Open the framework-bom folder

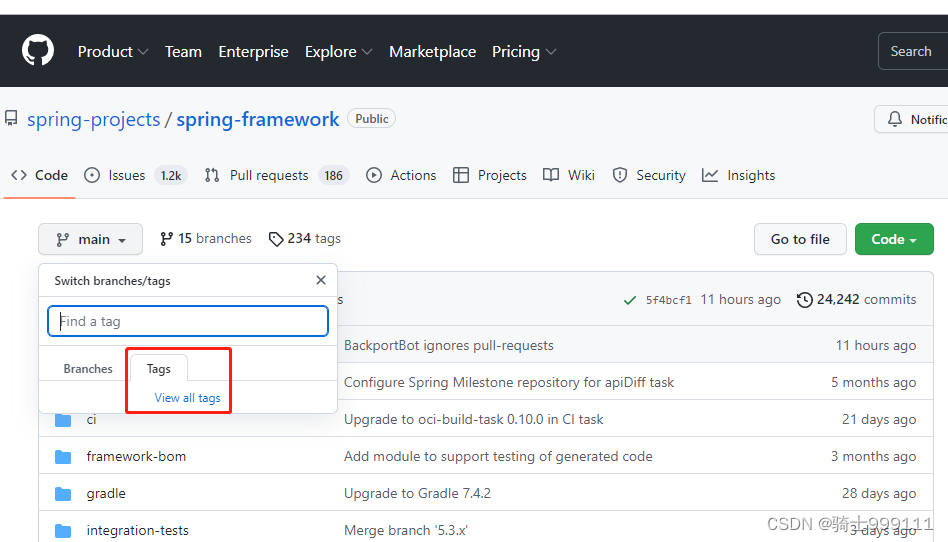(136, 456)
